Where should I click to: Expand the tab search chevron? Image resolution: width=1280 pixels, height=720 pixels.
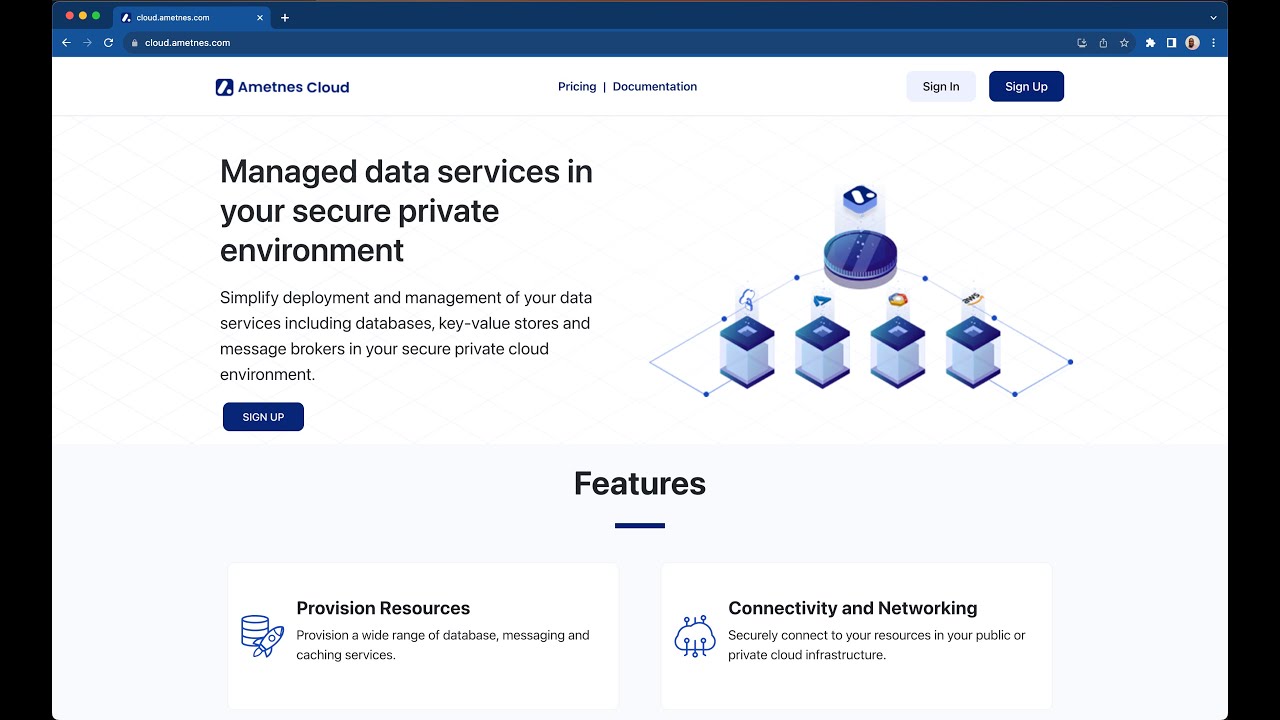point(1213,17)
